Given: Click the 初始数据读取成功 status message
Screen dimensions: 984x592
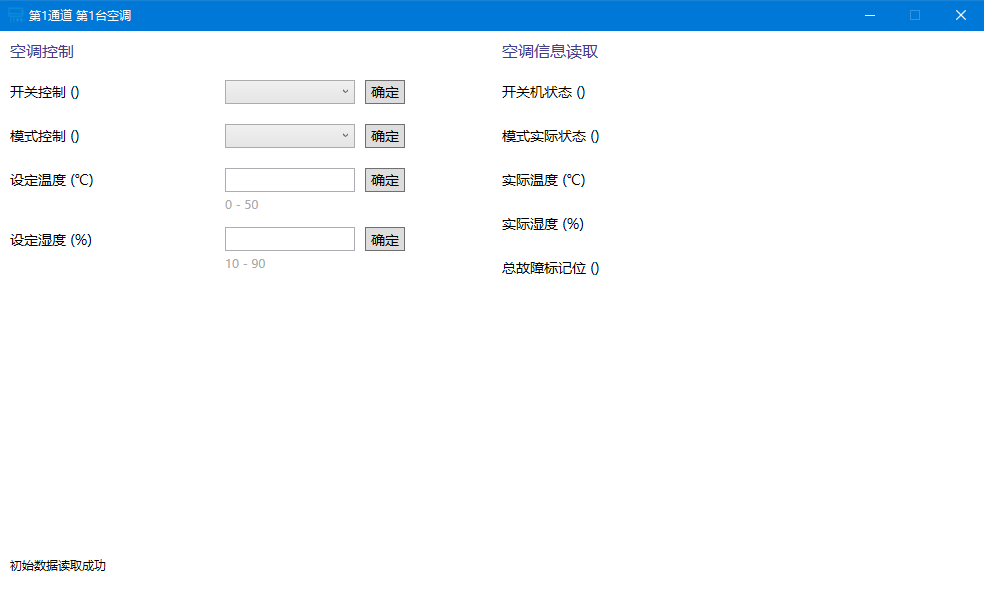Looking at the screenshot, I should (58, 566).
